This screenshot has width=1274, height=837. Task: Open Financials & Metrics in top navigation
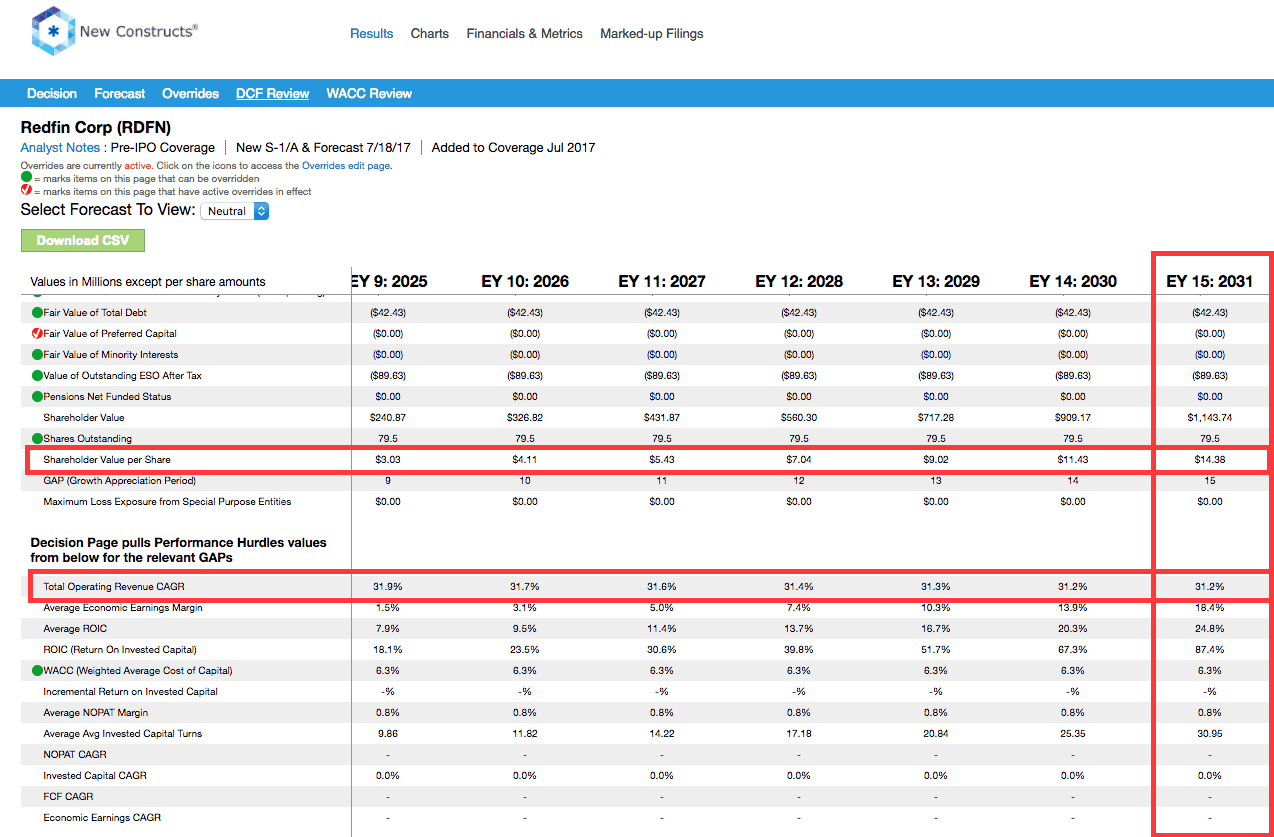[524, 33]
